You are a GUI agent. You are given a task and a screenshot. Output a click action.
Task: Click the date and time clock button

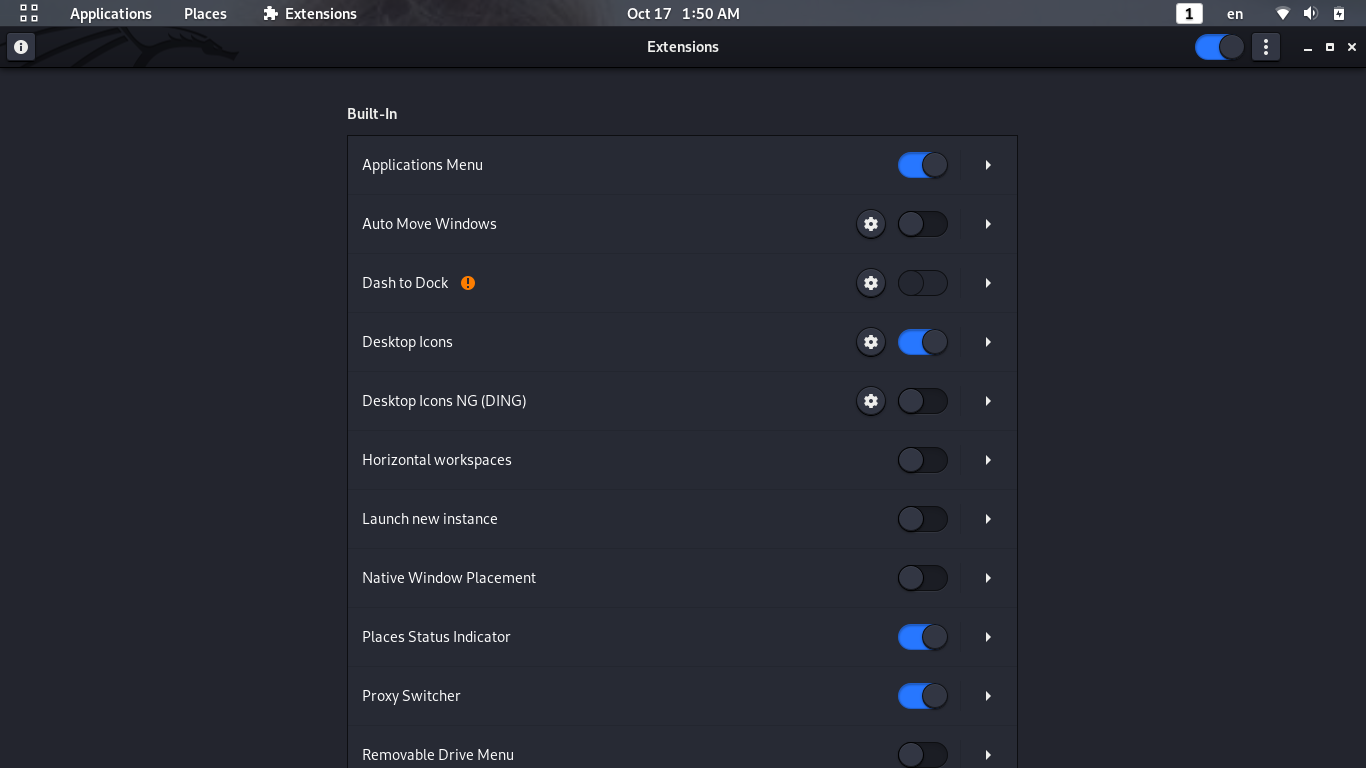pyautogui.click(x=683, y=14)
